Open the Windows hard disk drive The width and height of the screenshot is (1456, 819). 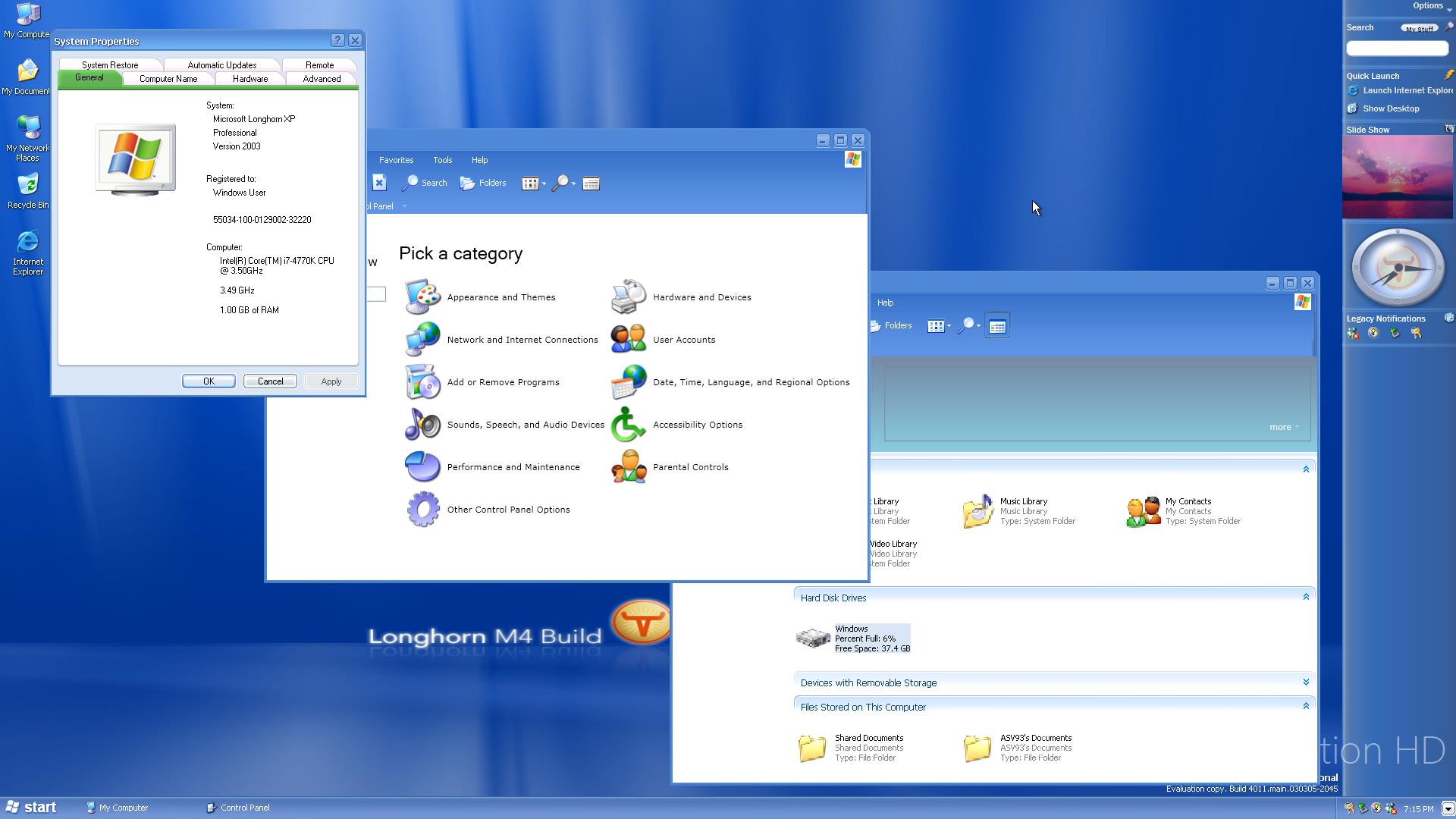[813, 638]
